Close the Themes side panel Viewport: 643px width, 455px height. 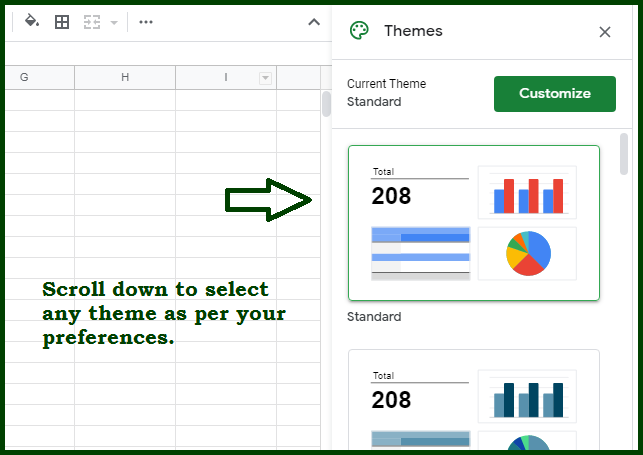point(605,32)
